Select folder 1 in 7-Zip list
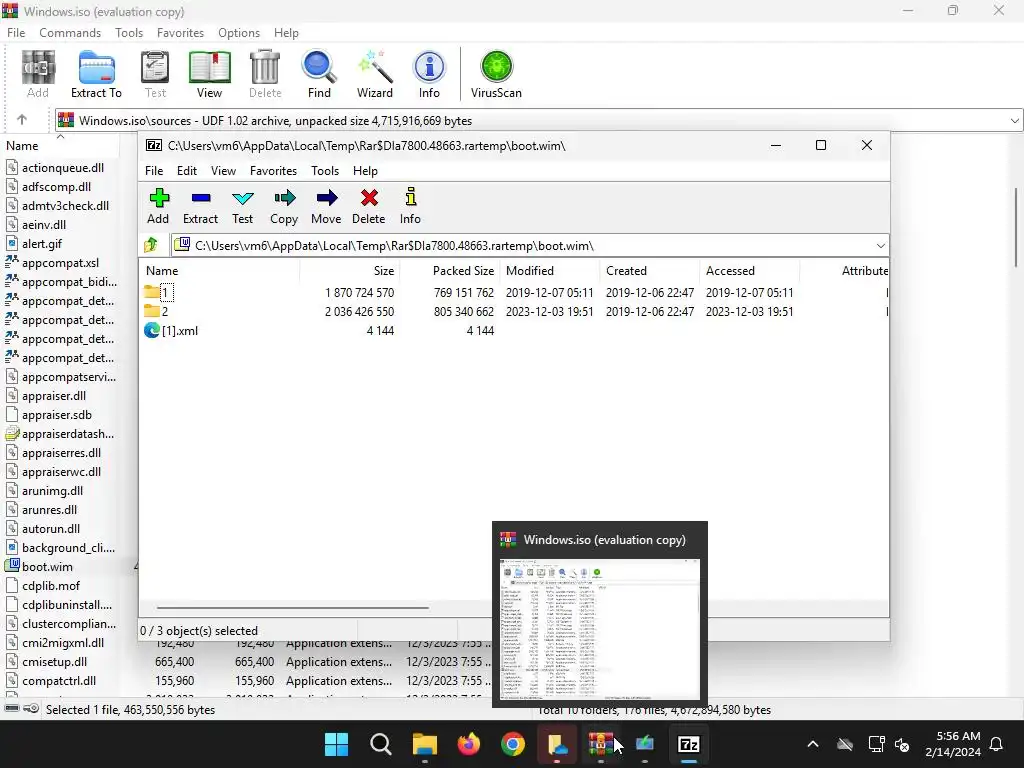This screenshot has height=768, width=1024. [x=159, y=293]
